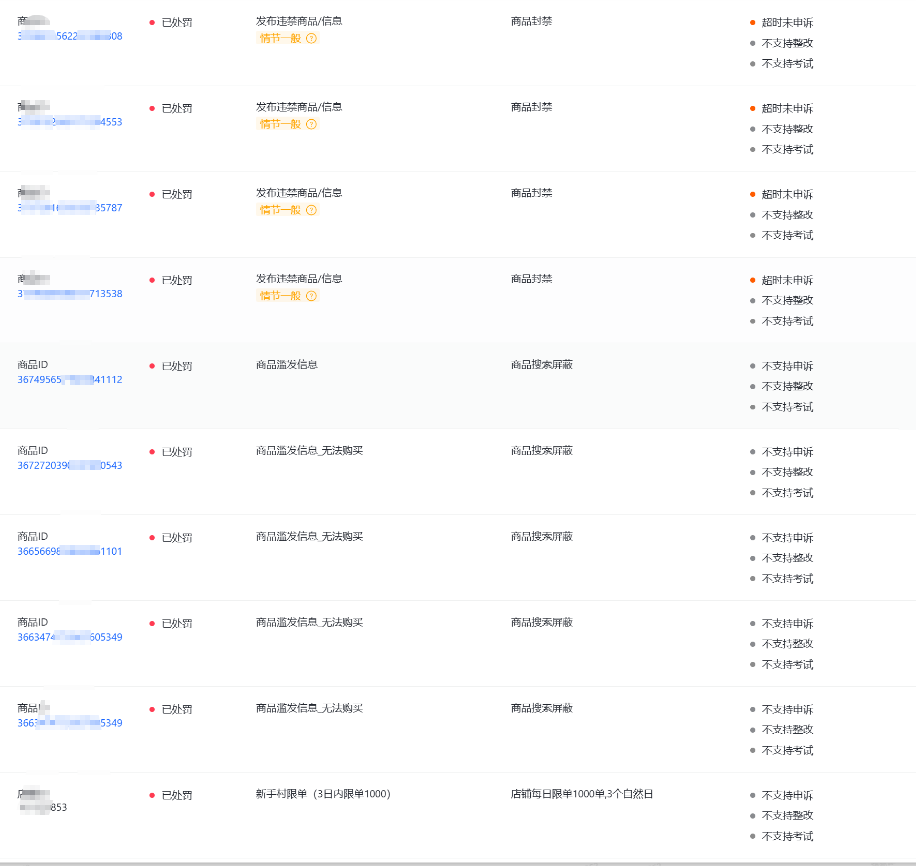Image resolution: width=916 pixels, height=866 pixels.
Task: Click 情节一般 tag in row ending 608
Action: (280, 38)
